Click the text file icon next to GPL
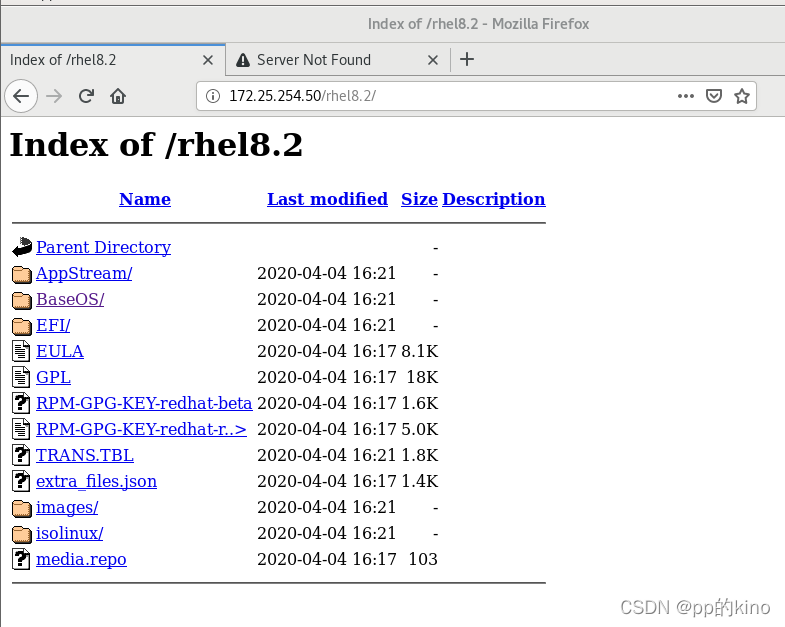This screenshot has width=785, height=627. pos(21,377)
